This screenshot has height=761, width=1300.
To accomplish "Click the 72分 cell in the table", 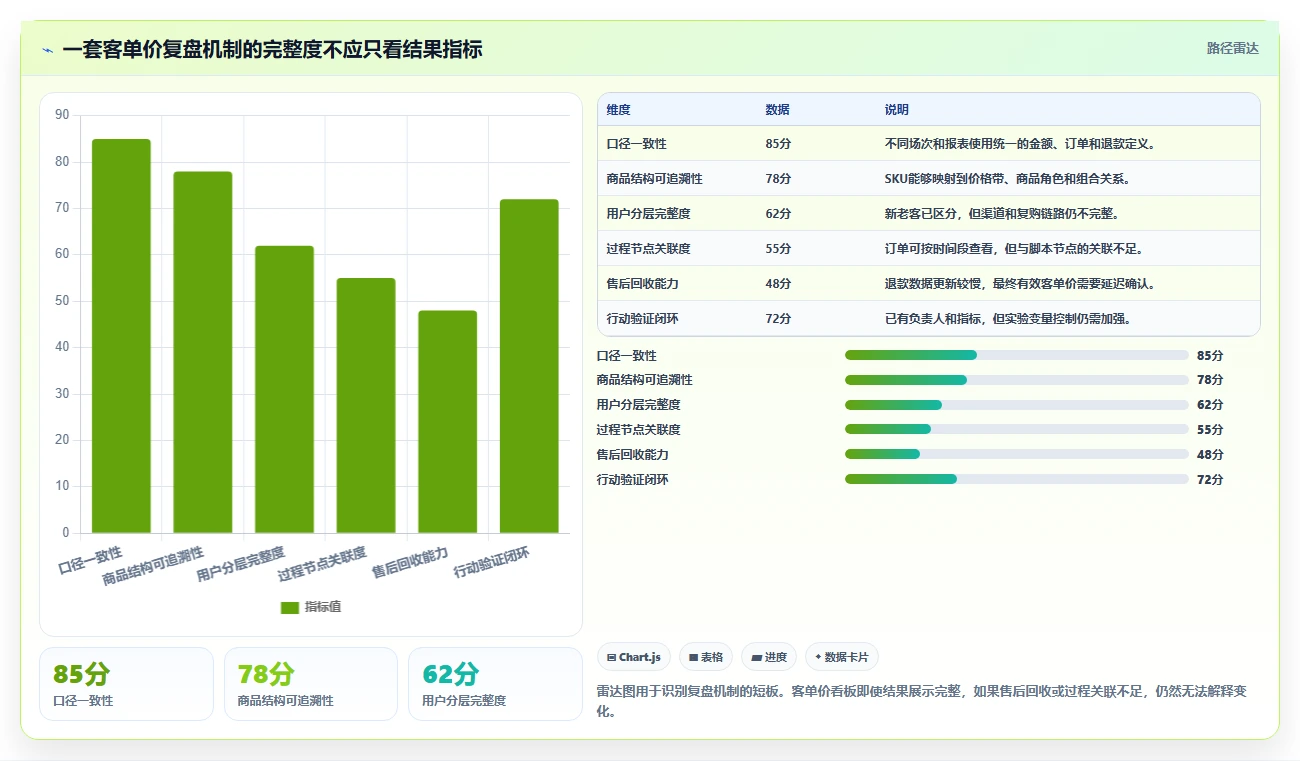I will click(778, 319).
